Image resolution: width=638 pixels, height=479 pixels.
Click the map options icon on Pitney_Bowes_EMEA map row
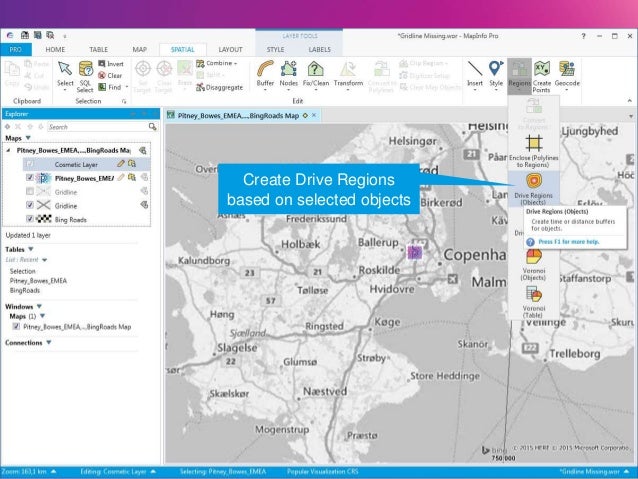[143, 150]
